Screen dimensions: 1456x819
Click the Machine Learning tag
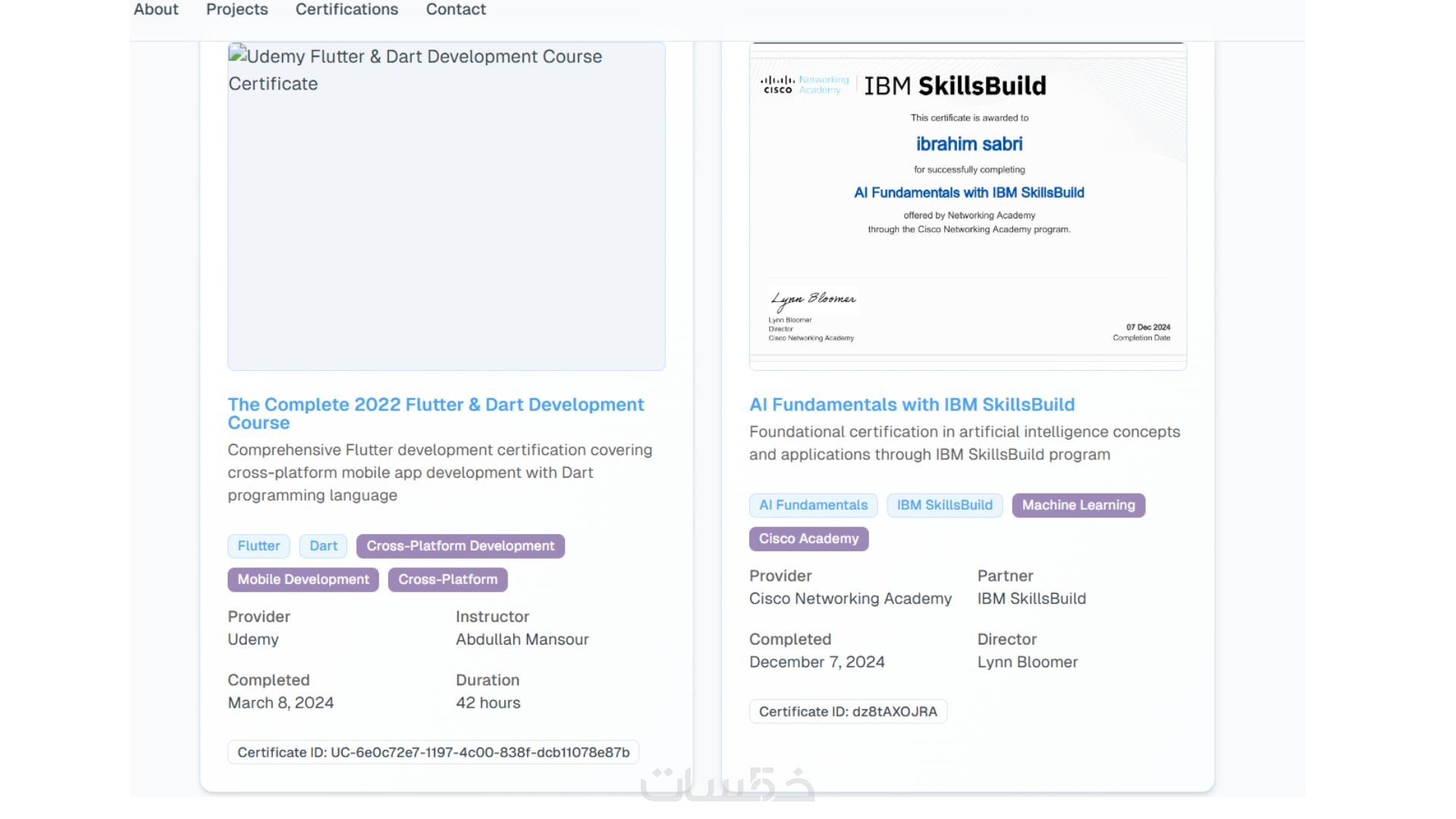pyautogui.click(x=1078, y=505)
